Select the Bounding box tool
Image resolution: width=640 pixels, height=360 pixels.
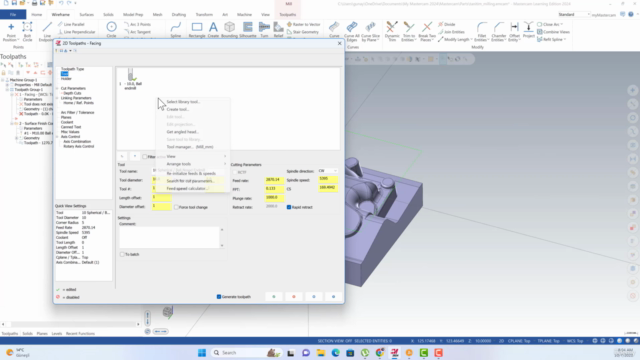(229, 30)
